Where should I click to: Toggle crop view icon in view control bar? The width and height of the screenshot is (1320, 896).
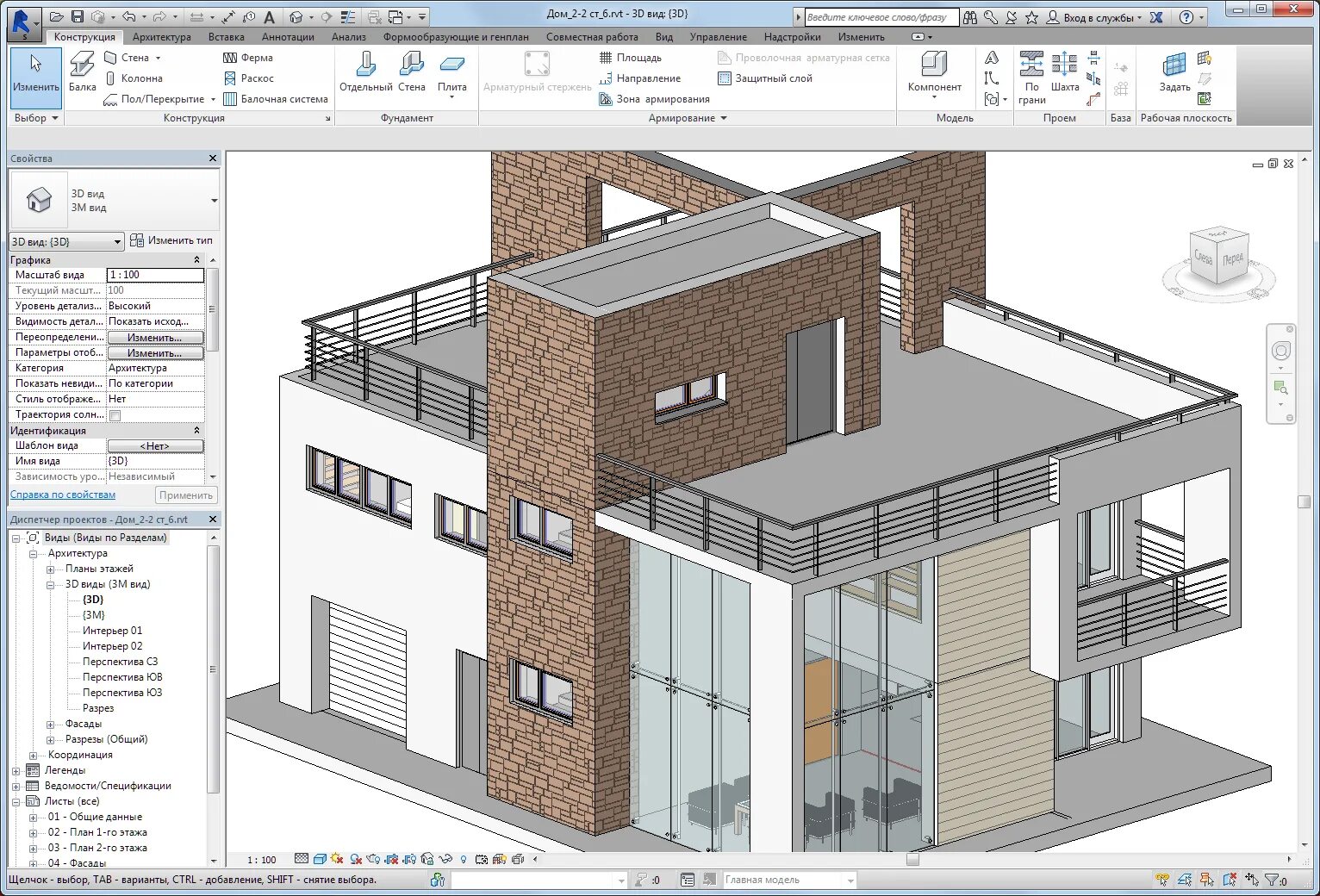click(x=393, y=859)
